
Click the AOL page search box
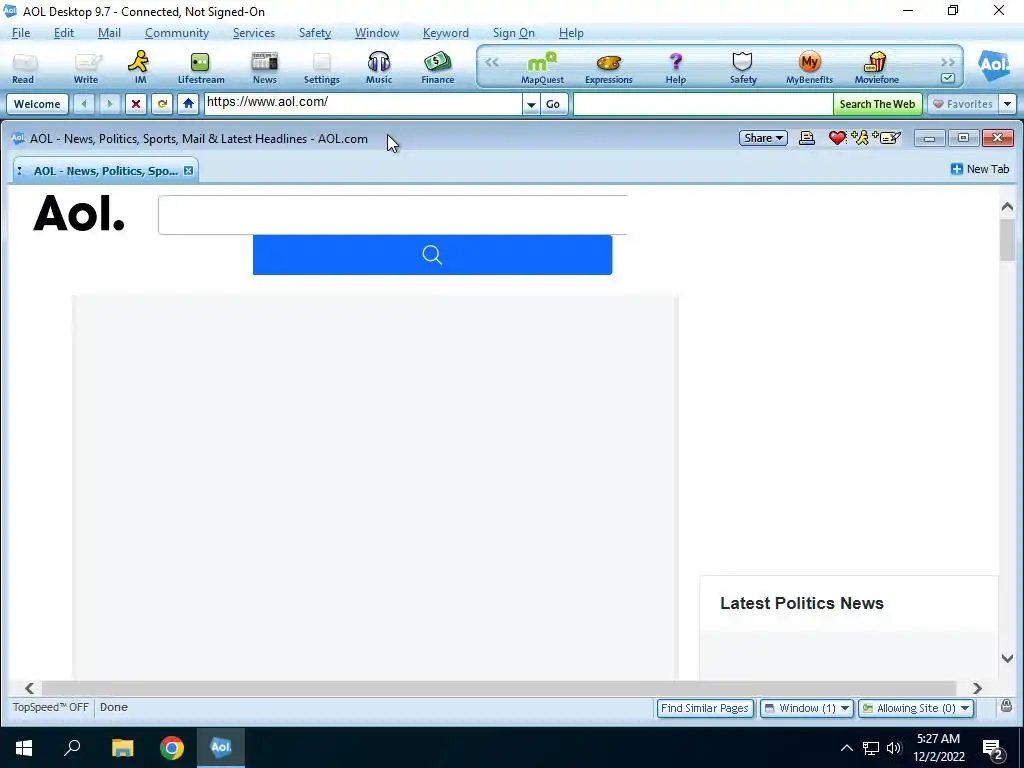pyautogui.click(x=392, y=215)
